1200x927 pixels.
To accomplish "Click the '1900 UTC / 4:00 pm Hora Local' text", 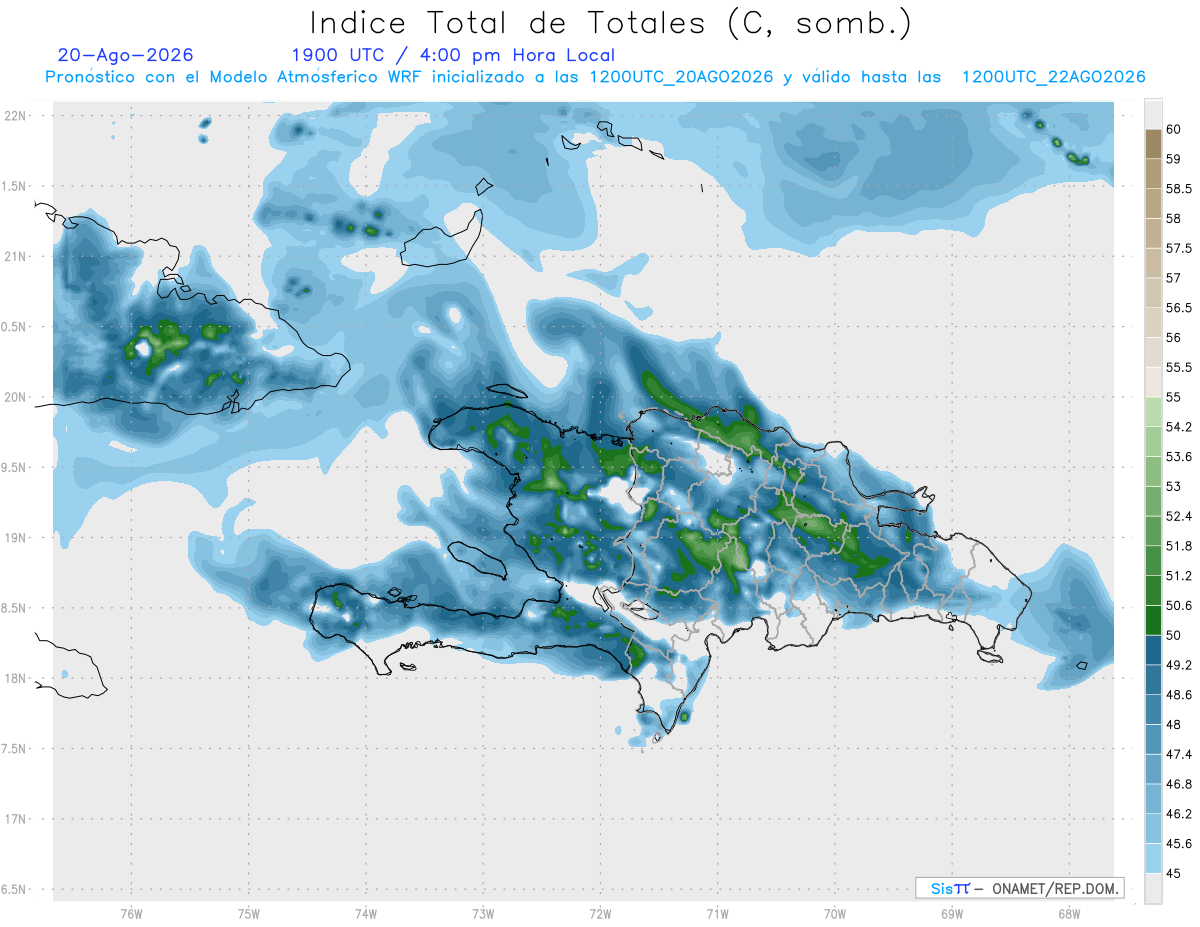I will [x=453, y=55].
